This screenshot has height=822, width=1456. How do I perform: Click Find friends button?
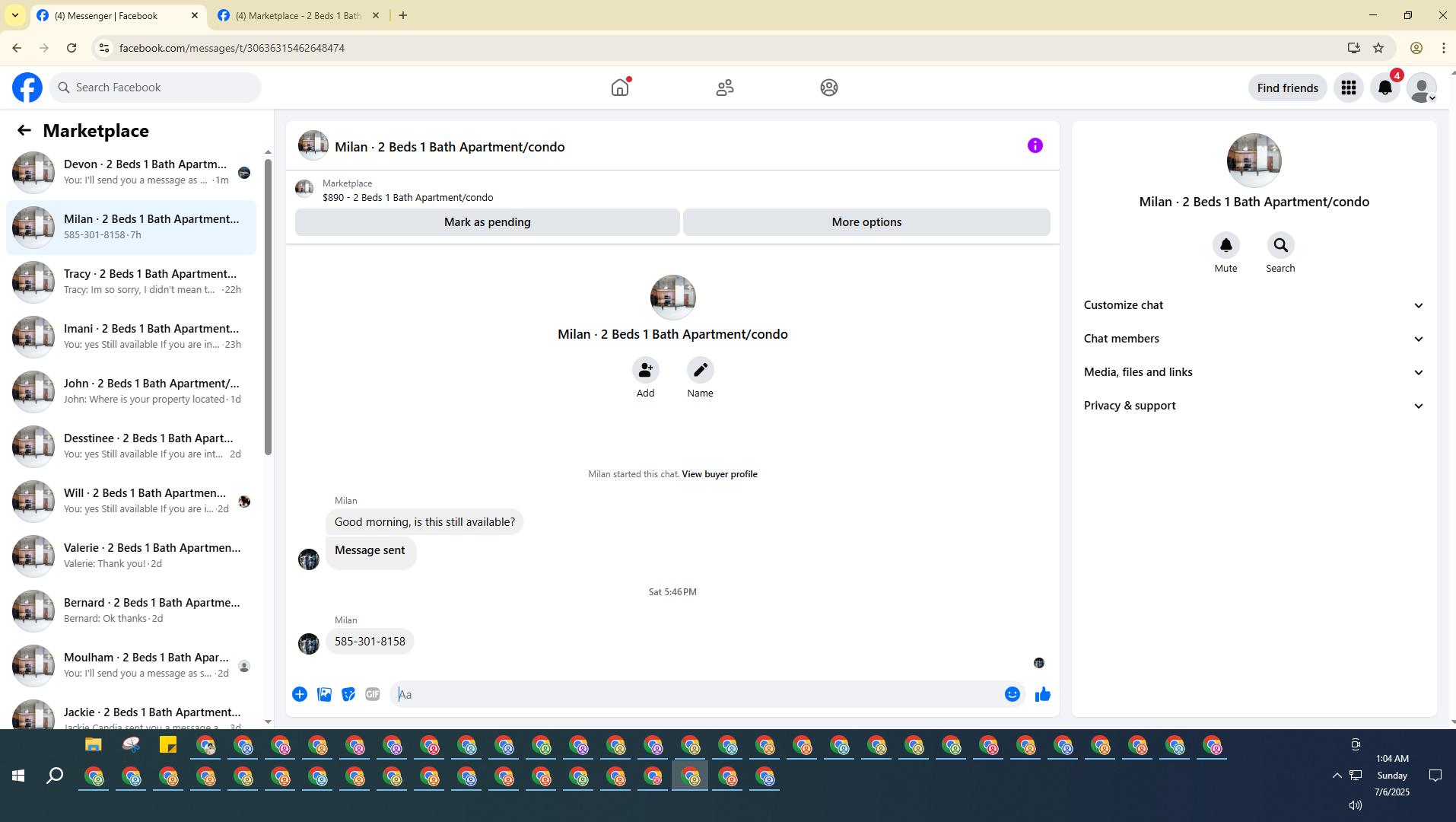pos(1287,88)
